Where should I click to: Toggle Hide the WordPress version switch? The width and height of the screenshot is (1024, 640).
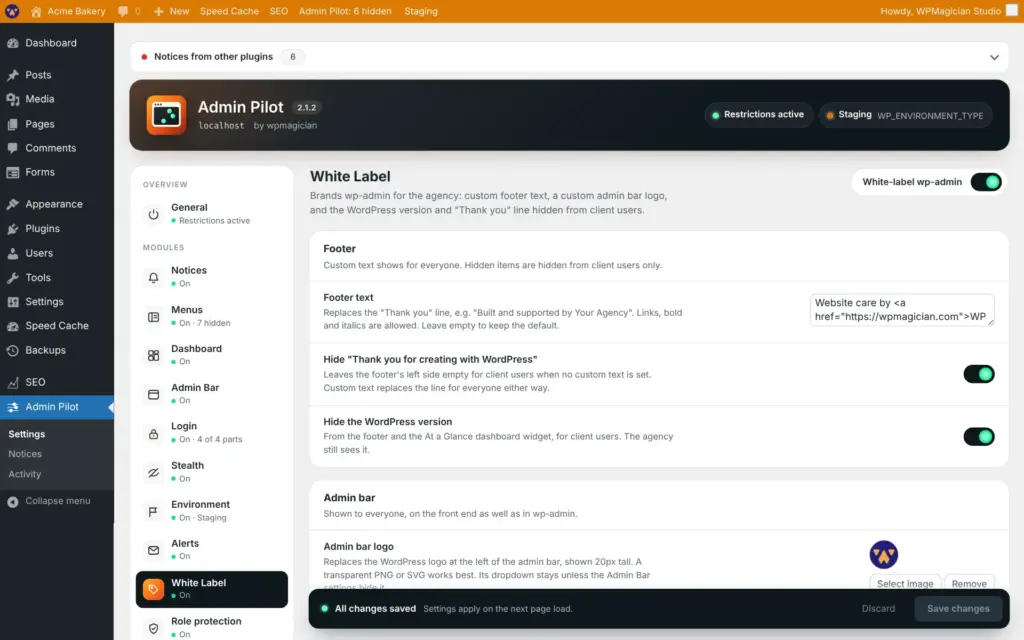(979, 436)
